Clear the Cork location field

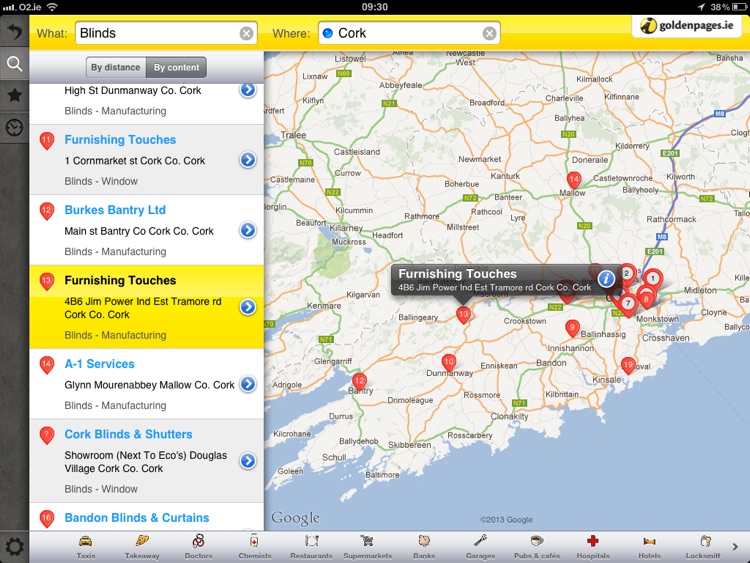pyautogui.click(x=489, y=33)
